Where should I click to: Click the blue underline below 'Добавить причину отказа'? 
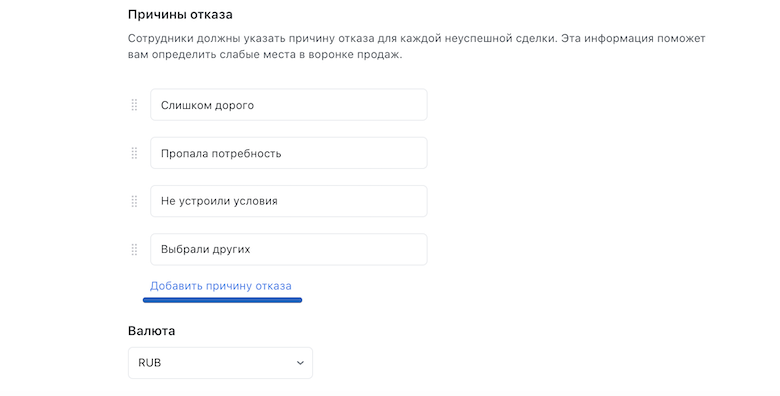click(x=222, y=300)
